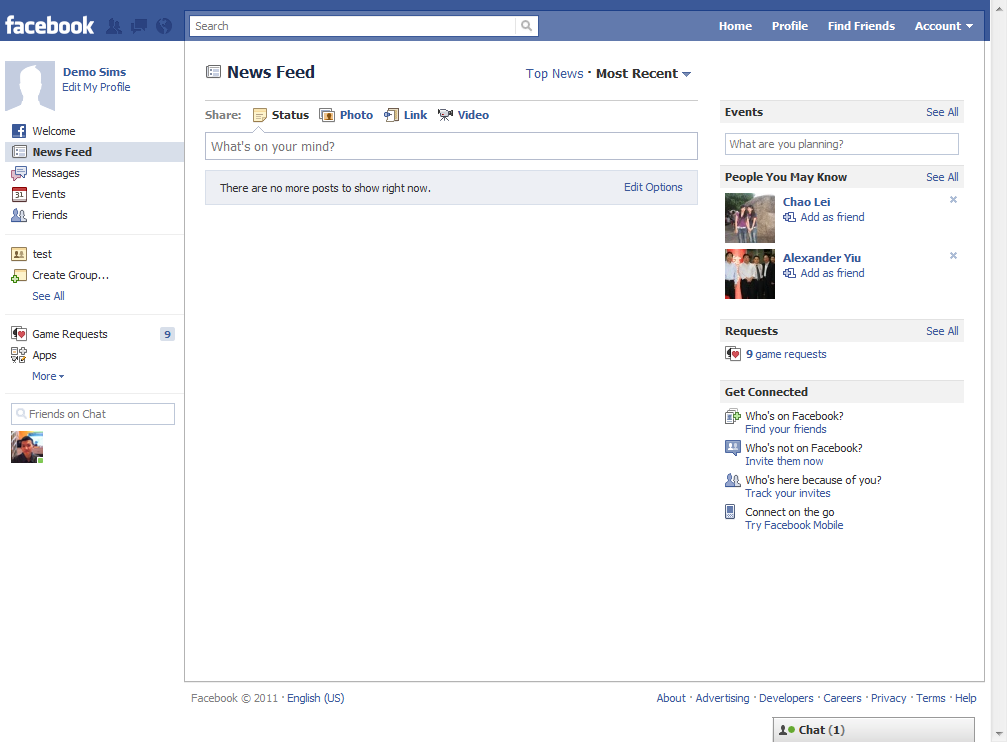
Task: Click Find your friends link
Action: coord(785,429)
